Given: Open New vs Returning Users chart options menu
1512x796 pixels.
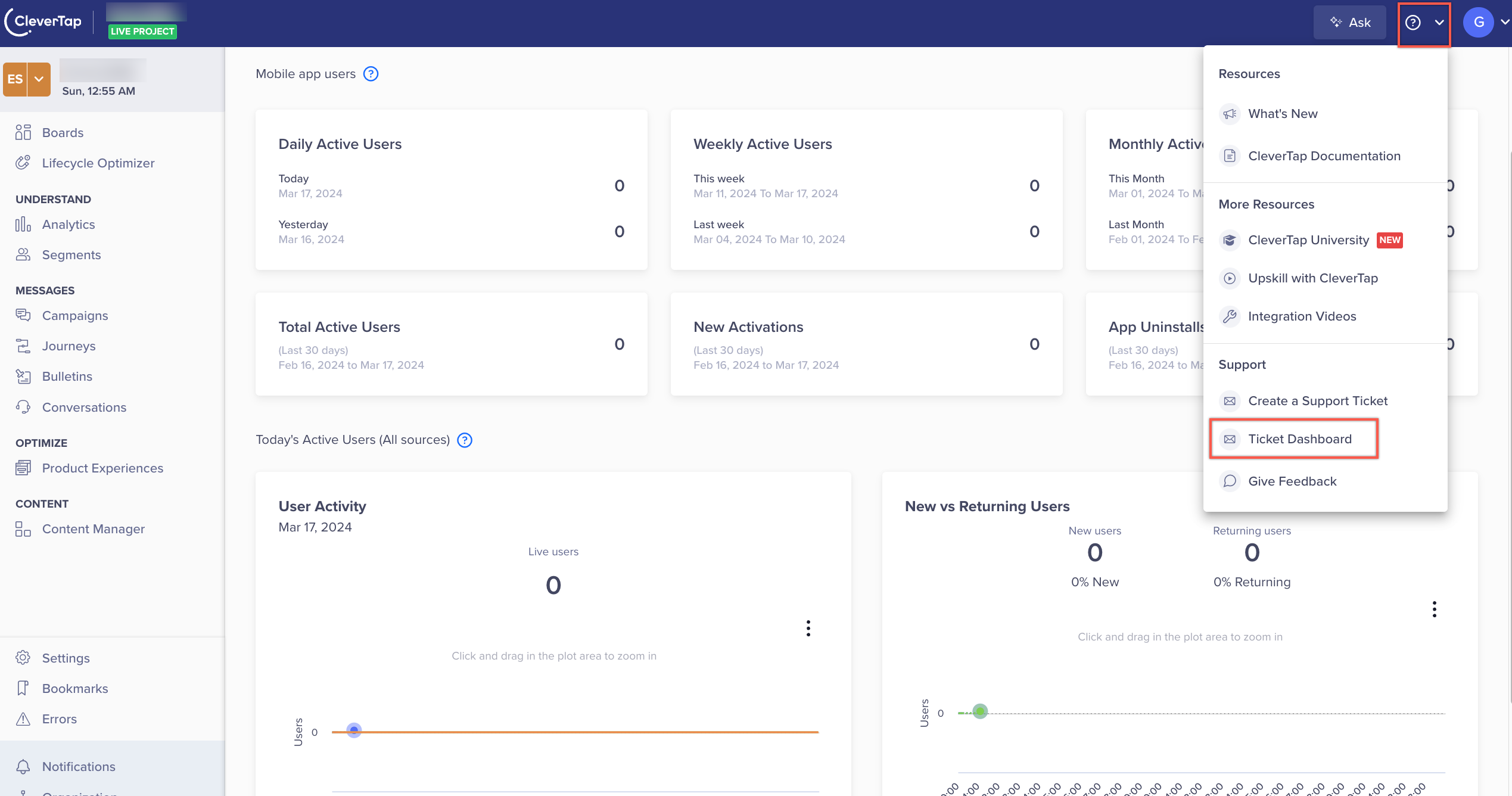Looking at the screenshot, I should [x=1435, y=609].
